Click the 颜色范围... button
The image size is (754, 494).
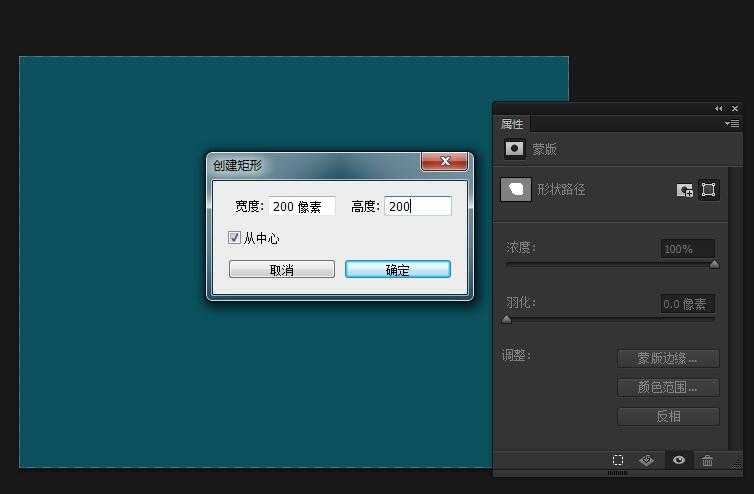tap(668, 387)
